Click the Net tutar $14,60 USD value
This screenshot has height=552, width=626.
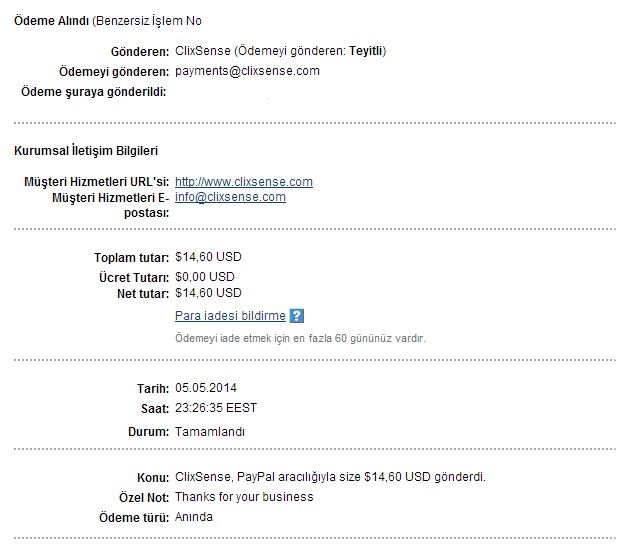pos(208,293)
